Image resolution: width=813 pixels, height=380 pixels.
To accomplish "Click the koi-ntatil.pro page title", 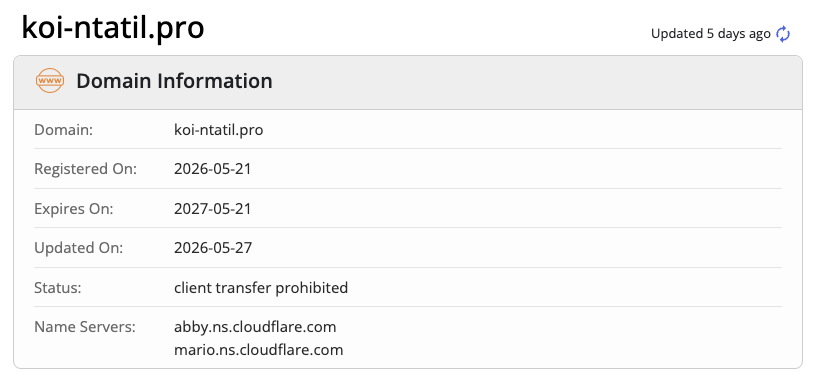I will 113,28.
